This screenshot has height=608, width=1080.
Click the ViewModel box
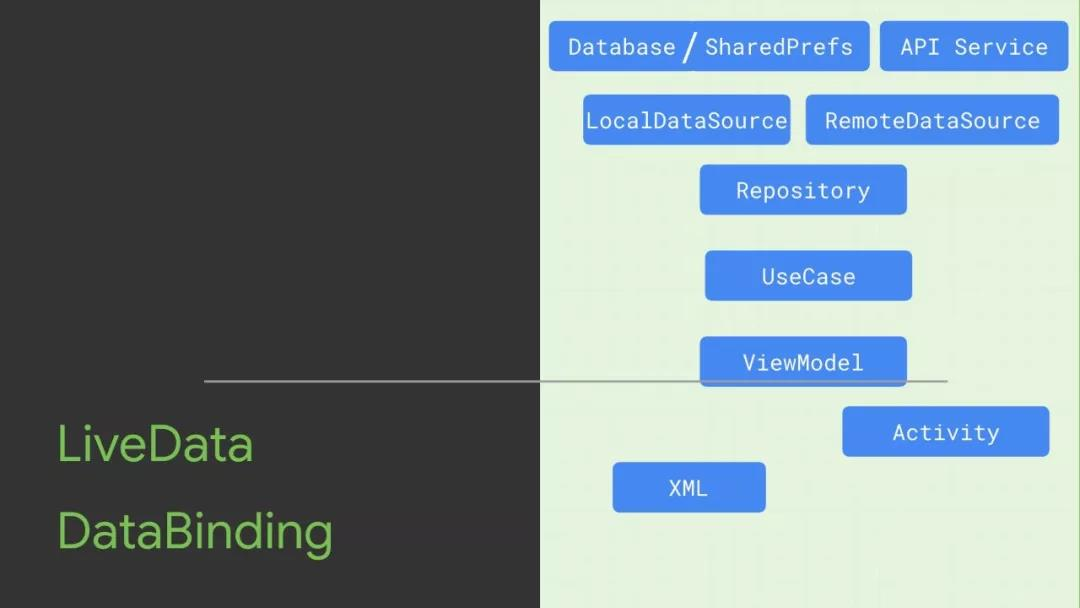tap(803, 361)
